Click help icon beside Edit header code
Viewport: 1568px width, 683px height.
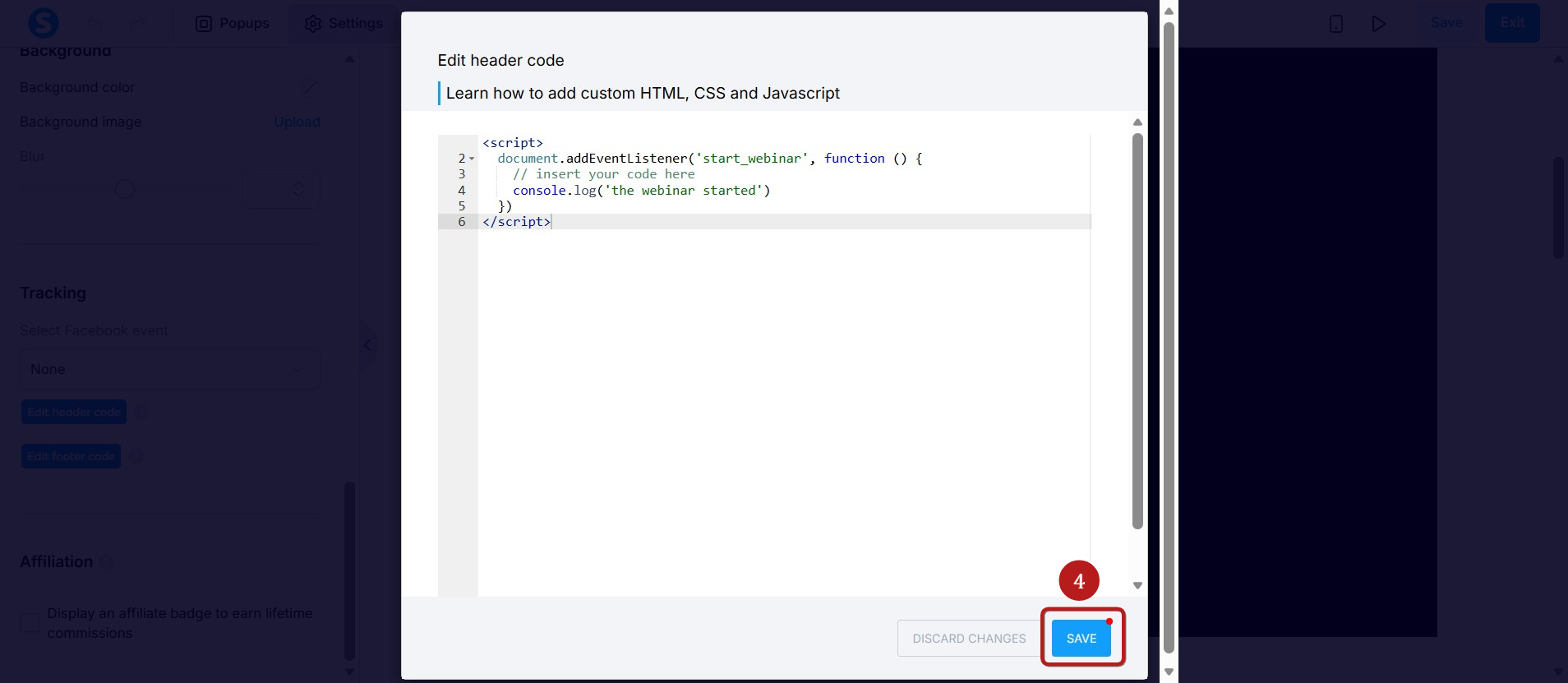141,412
